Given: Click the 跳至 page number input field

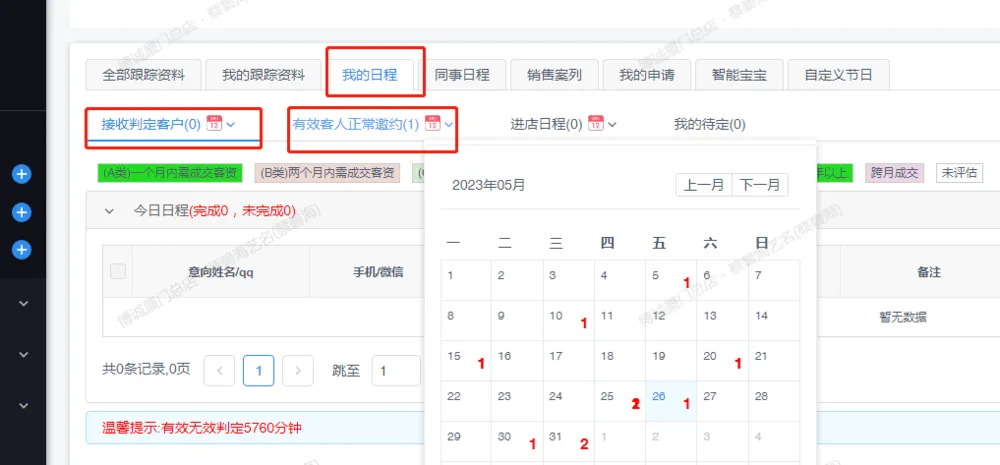Looking at the screenshot, I should coord(395,371).
